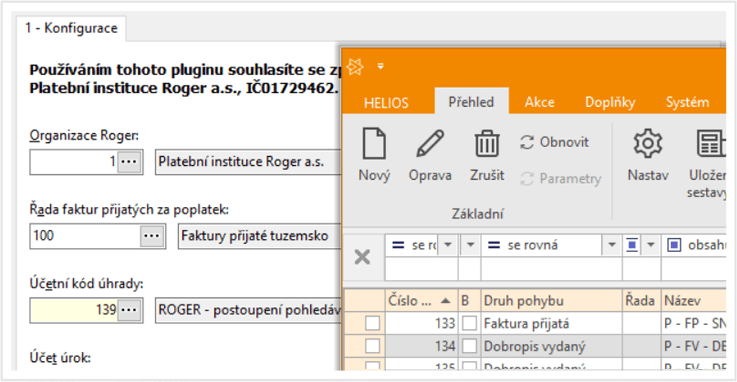The width and height of the screenshot is (737, 382).
Task: Browse Účetní kód úhrady ellipsis button
Action: coord(129,310)
